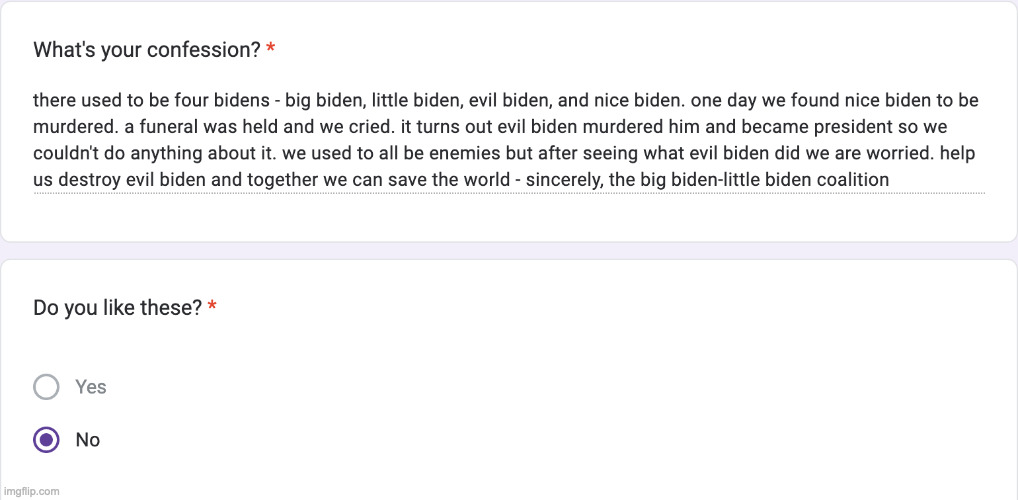This screenshot has height=500, width=1018.
Task: Focus the confession answer text field
Action: point(508,140)
